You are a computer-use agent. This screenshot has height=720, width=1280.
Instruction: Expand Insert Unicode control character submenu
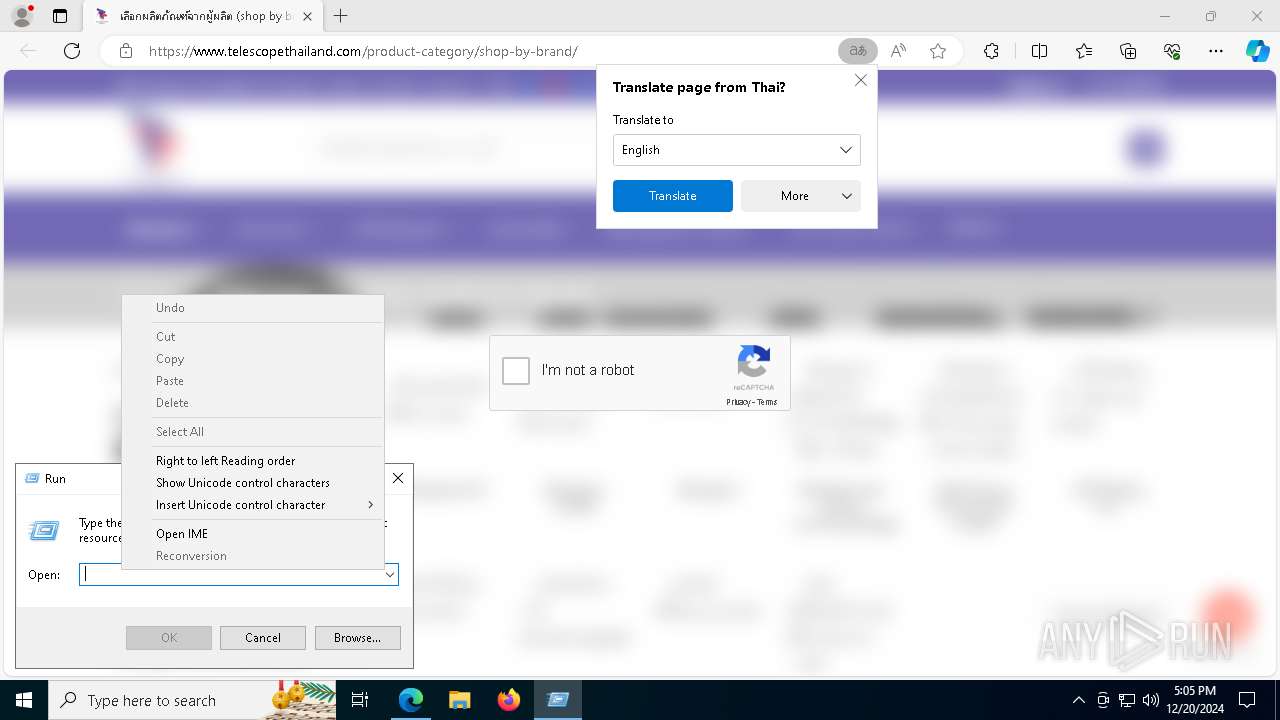tap(253, 505)
